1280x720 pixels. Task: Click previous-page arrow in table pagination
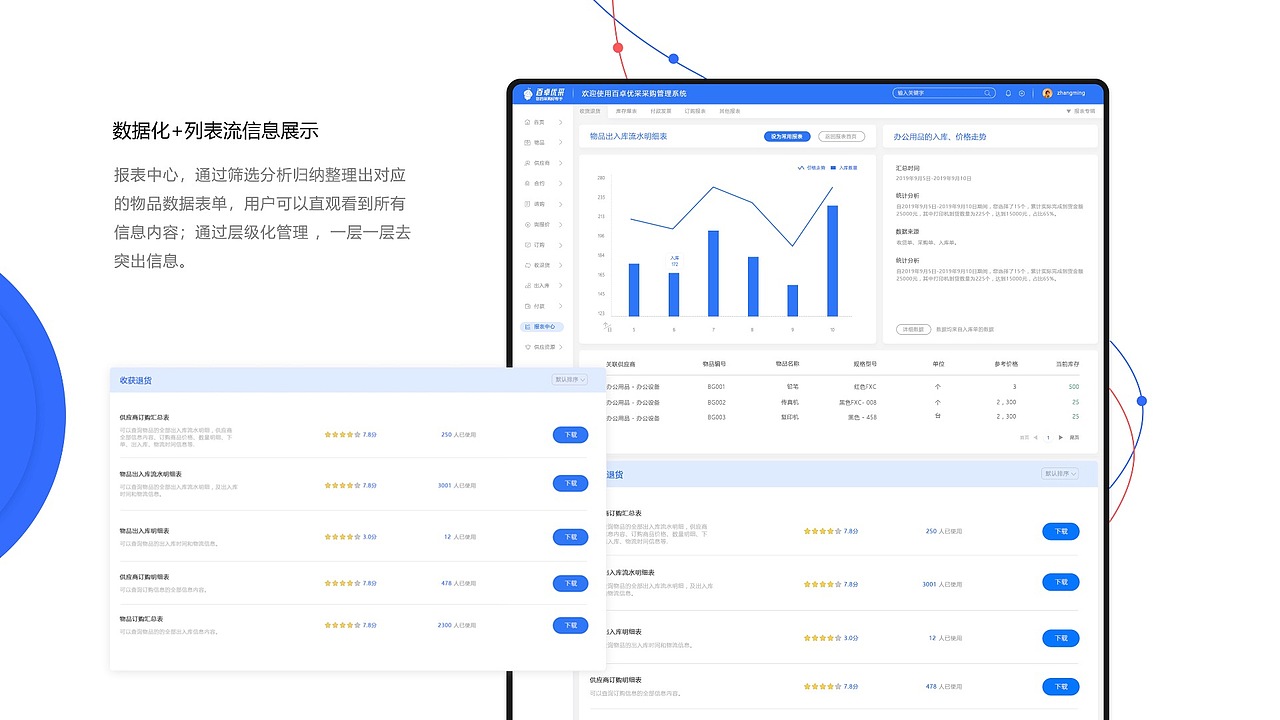(1036, 437)
